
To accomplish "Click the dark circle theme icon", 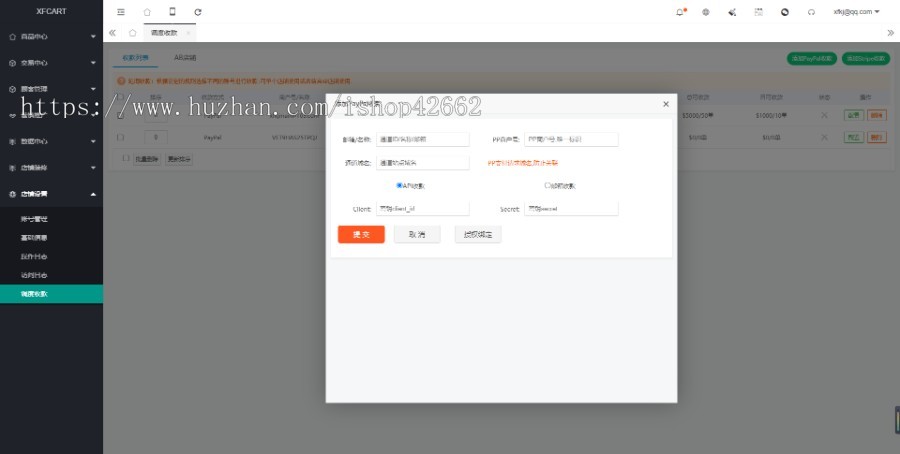I will [x=785, y=11].
